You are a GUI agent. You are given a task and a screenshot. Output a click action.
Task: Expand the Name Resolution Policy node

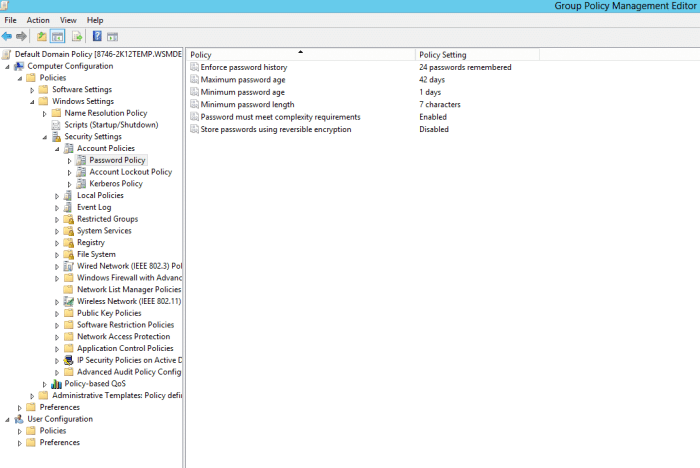(x=45, y=114)
